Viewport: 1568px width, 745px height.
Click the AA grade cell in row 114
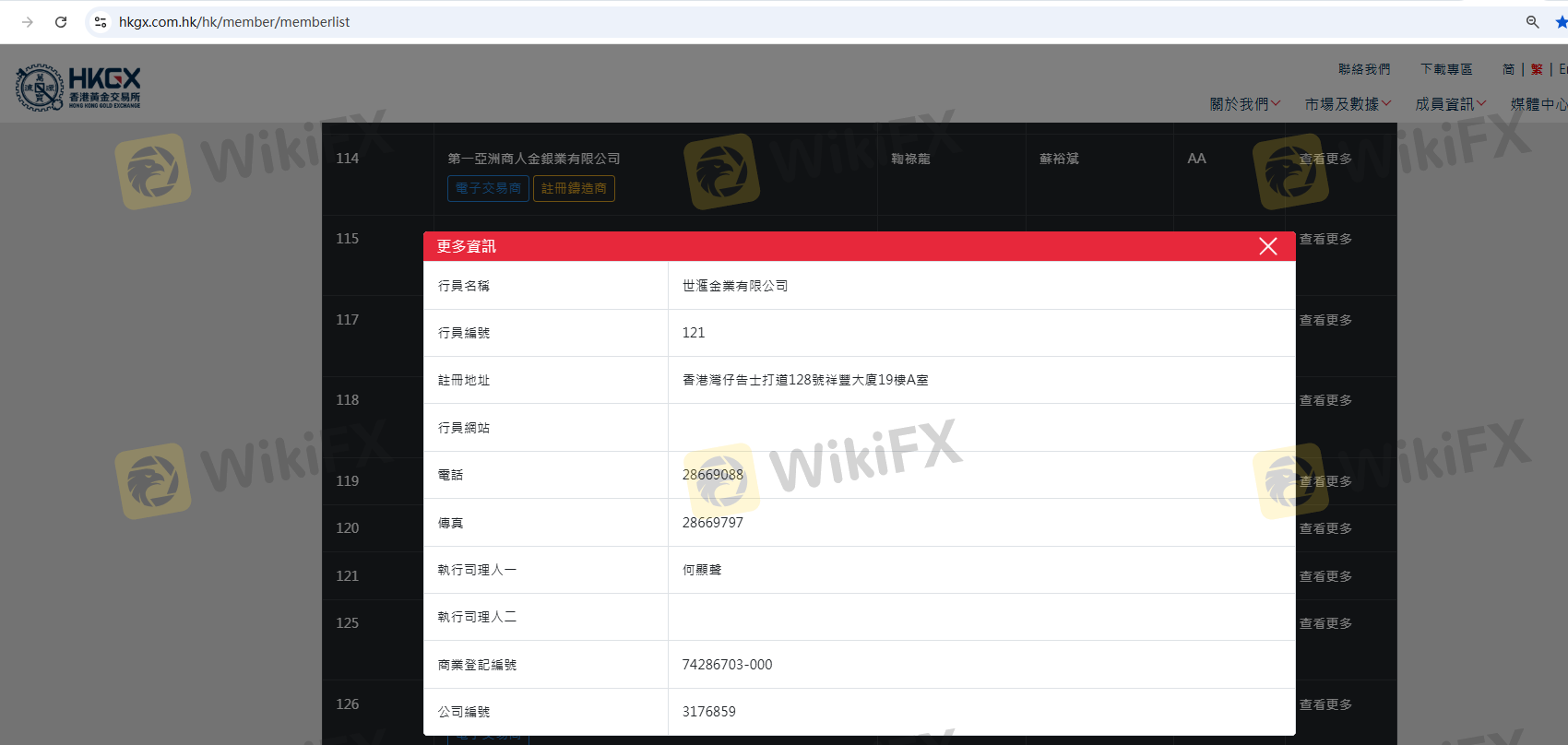coord(1196,159)
